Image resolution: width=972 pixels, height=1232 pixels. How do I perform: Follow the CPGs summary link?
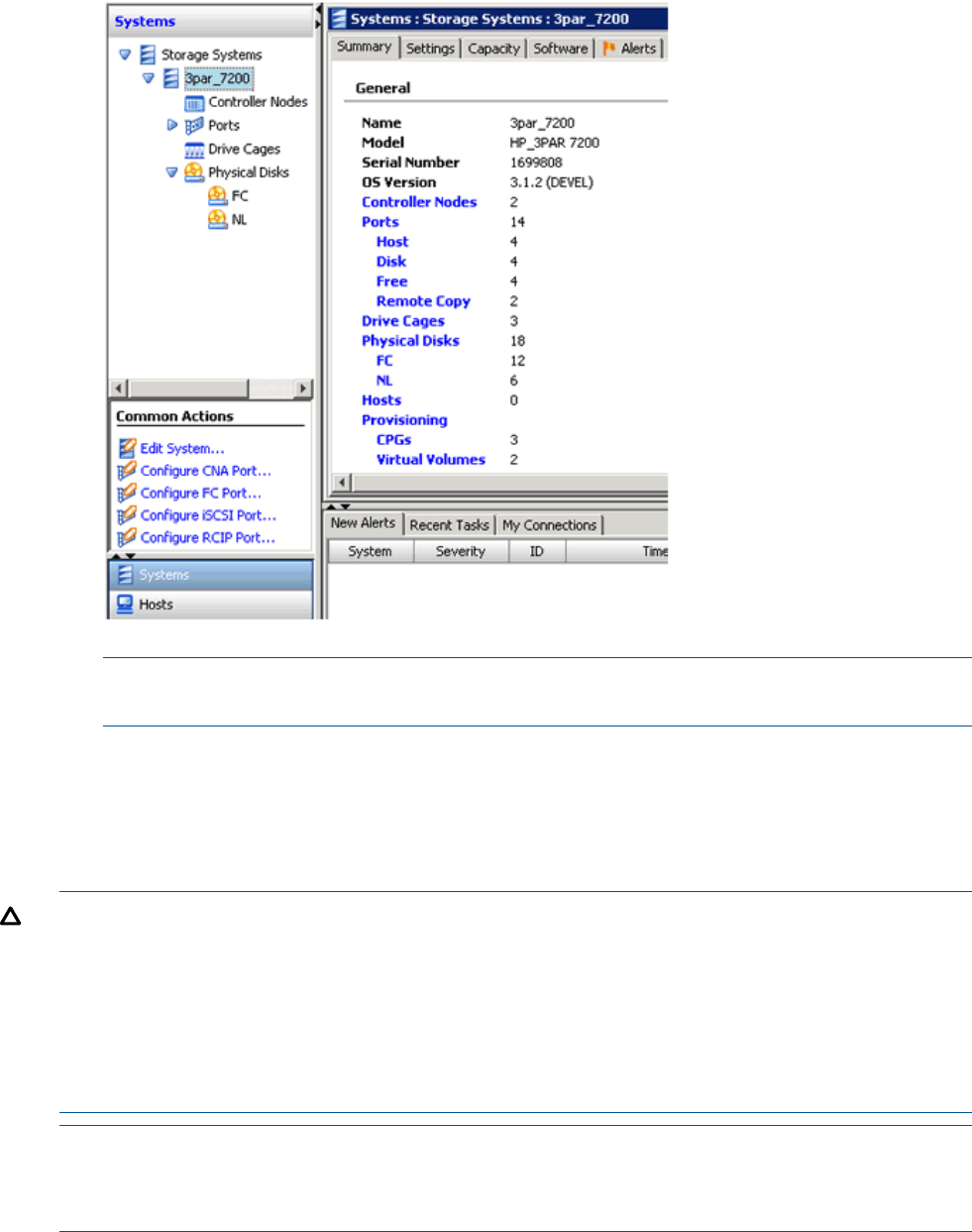click(x=393, y=440)
